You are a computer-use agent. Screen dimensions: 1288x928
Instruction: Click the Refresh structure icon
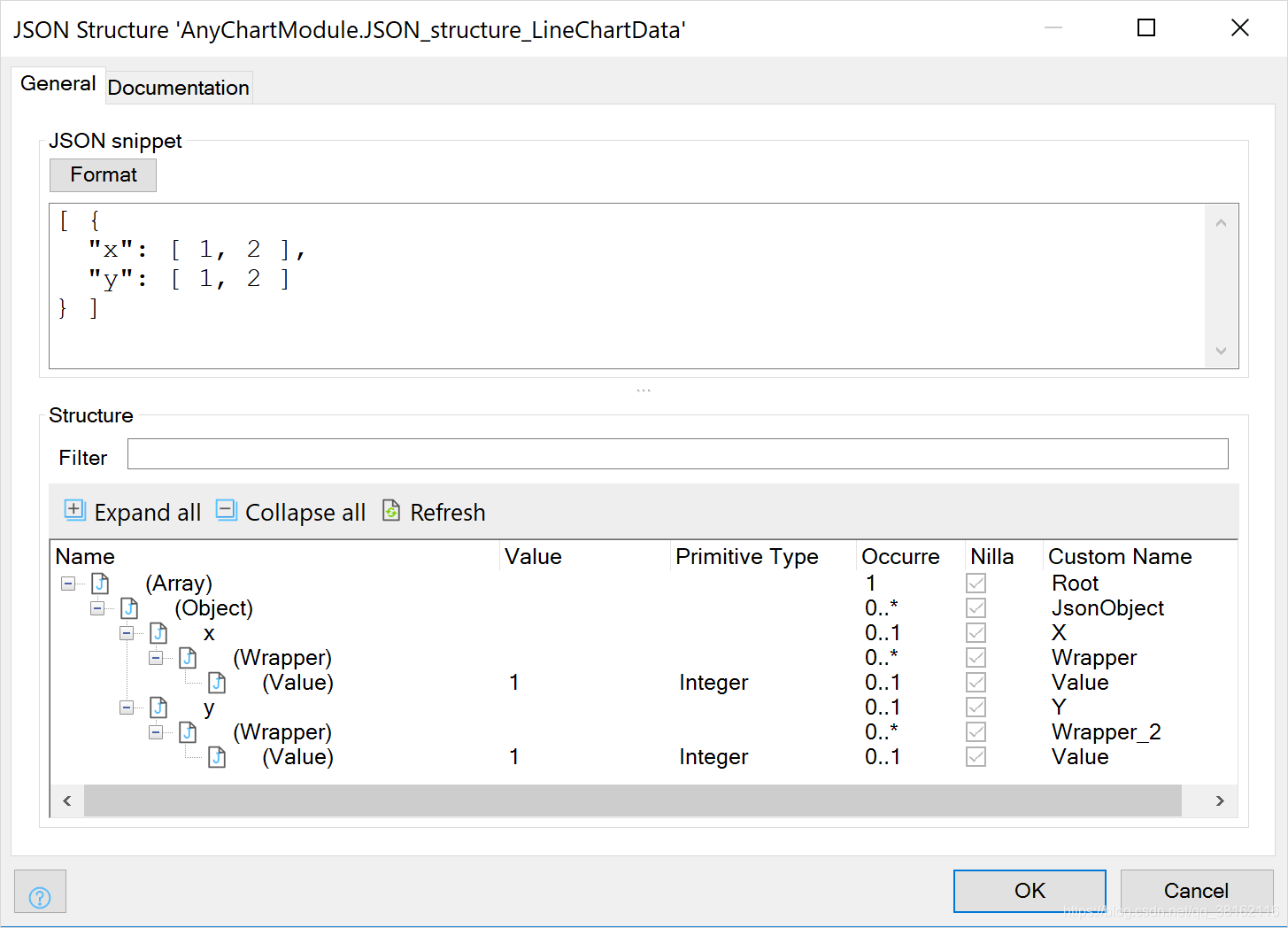click(x=390, y=510)
